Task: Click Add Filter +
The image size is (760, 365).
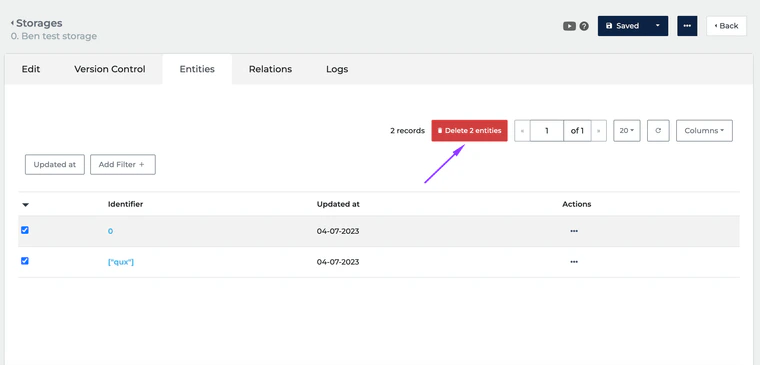Action: point(123,164)
